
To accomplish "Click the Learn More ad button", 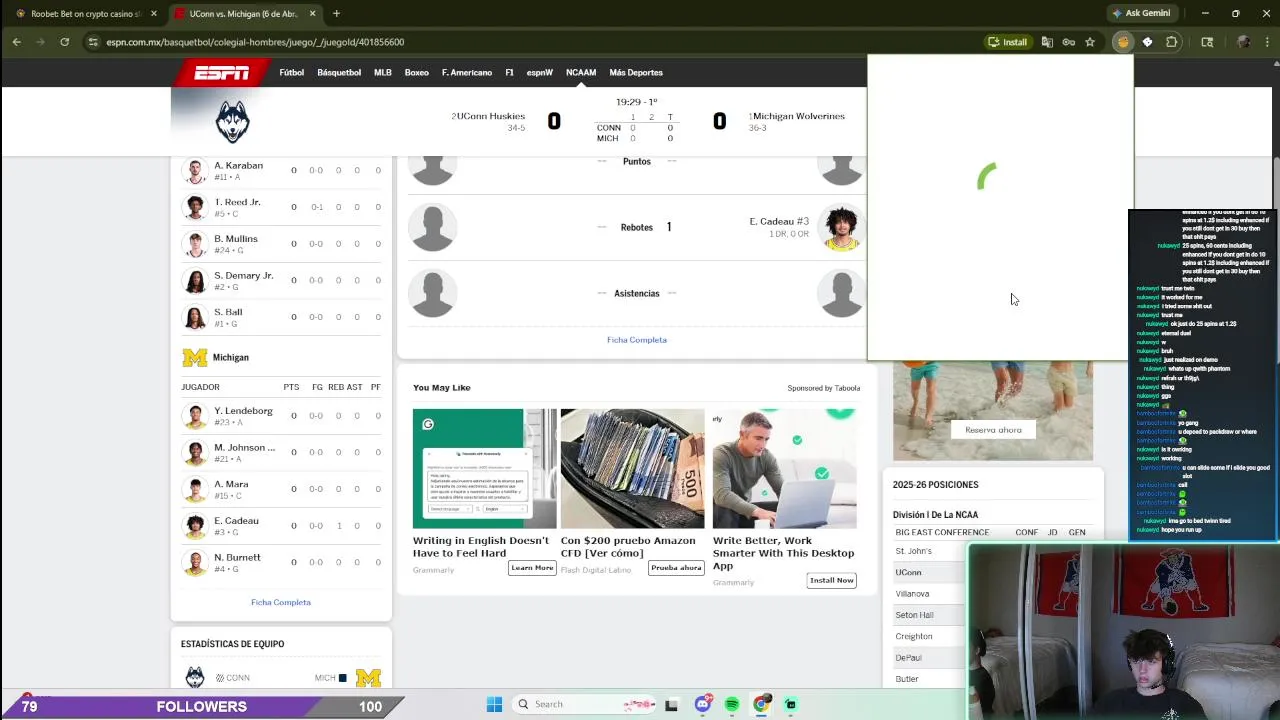I will 532,568.
